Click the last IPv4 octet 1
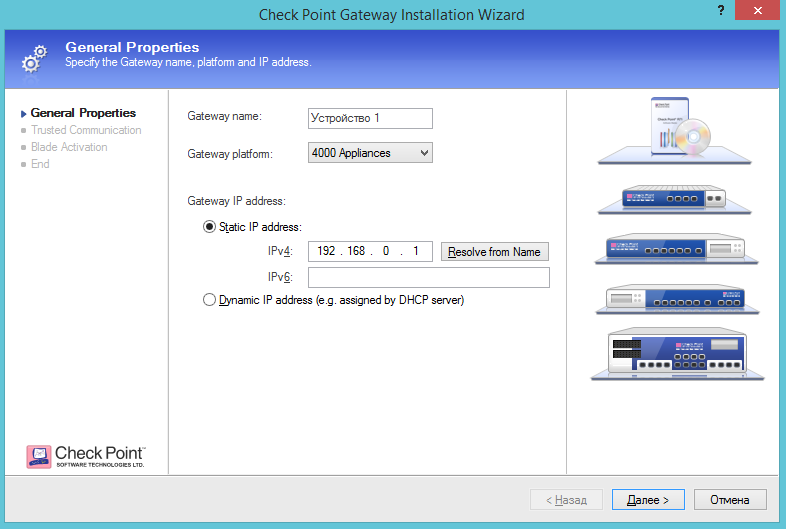This screenshot has height=529, width=786. [416, 251]
